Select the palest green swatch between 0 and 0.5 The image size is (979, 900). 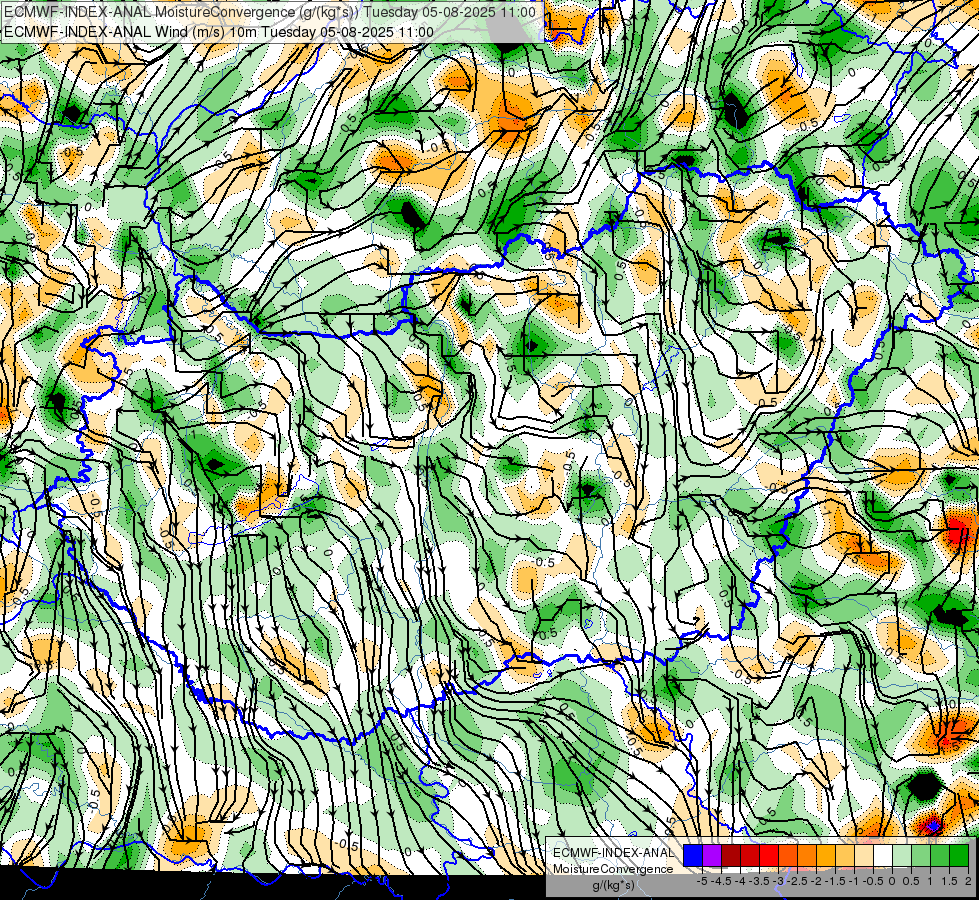point(902,856)
